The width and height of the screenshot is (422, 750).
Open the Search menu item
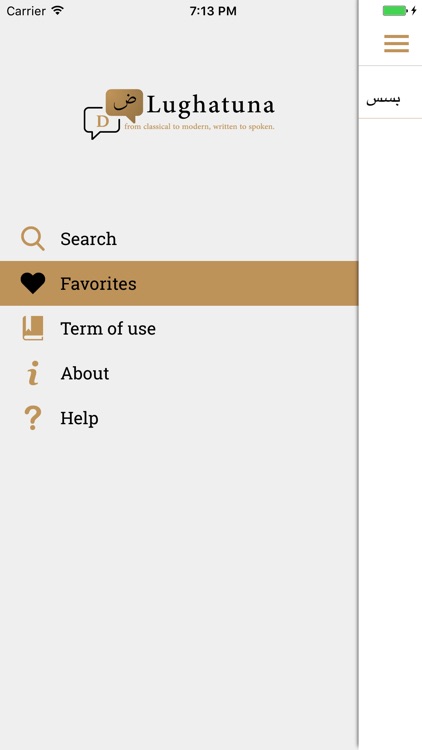click(x=179, y=239)
